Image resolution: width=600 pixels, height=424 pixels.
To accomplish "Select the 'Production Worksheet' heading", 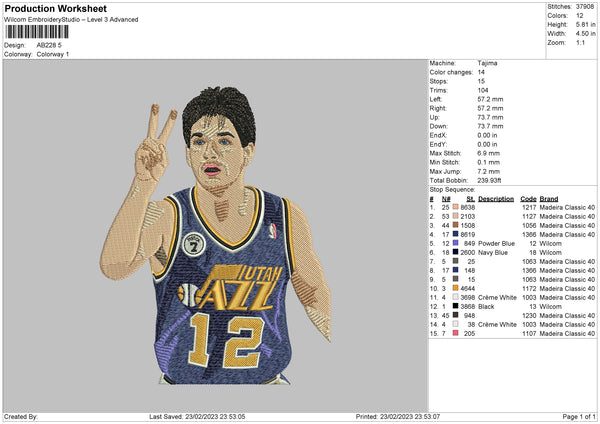I will (x=55, y=8).
